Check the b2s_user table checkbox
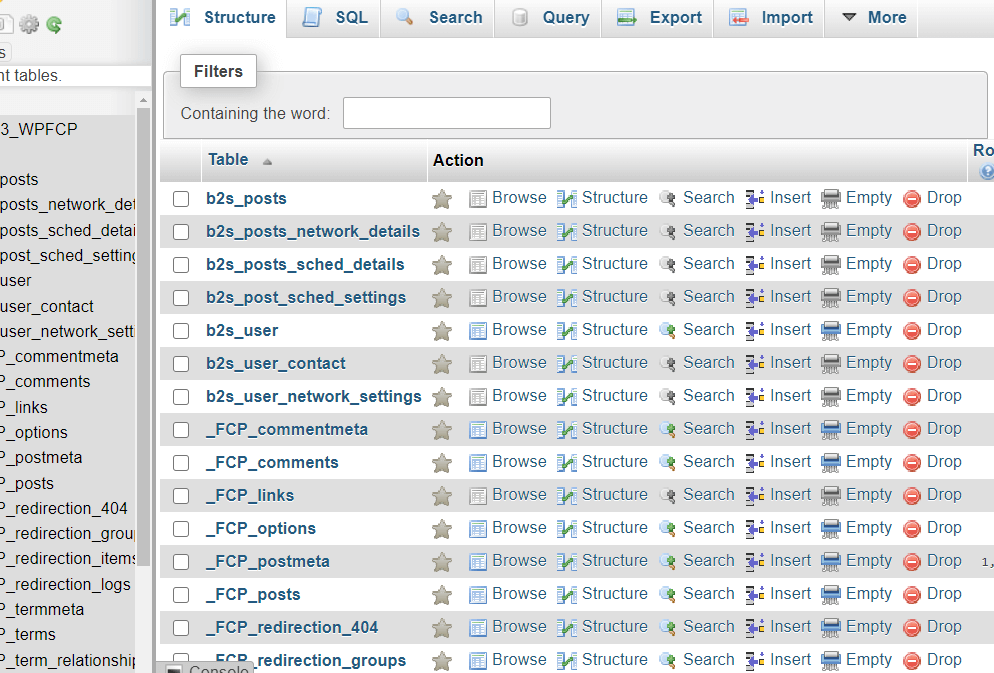This screenshot has width=994, height=673. point(181,331)
